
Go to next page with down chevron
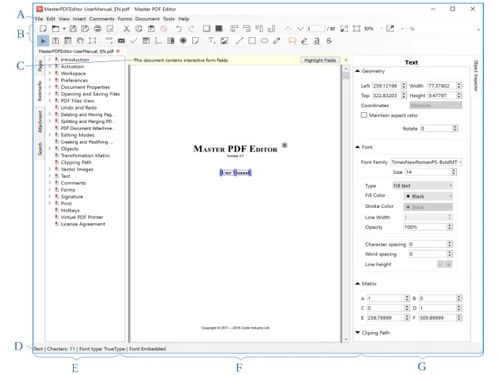[x=300, y=29]
